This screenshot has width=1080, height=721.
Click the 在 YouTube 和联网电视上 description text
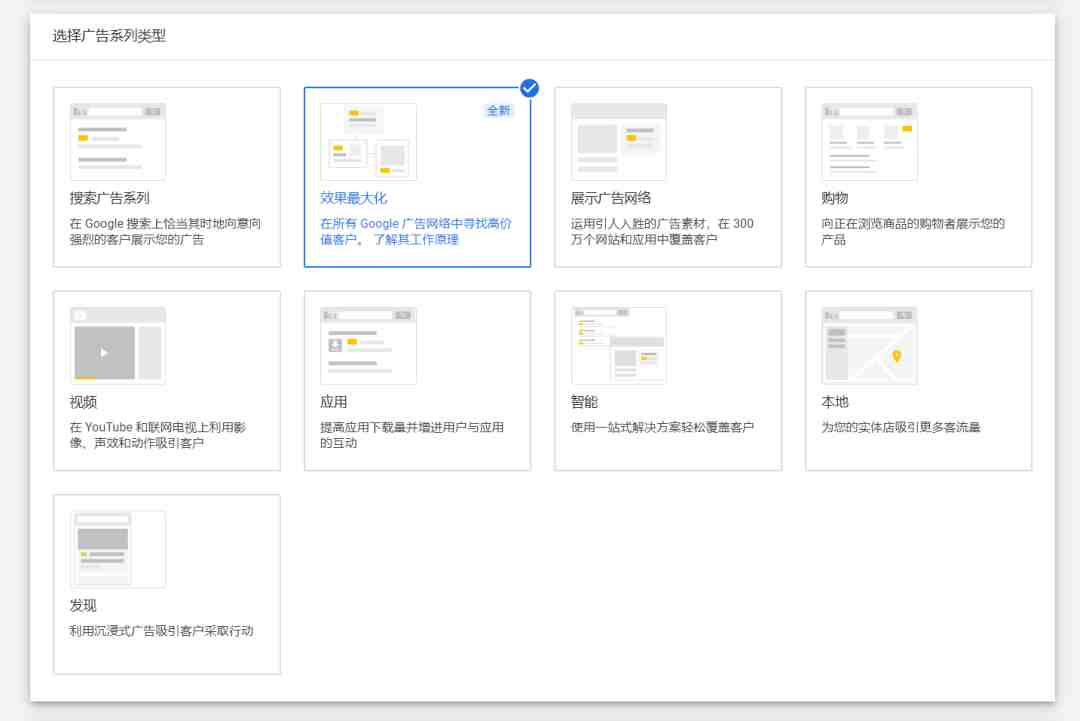[x=158, y=435]
